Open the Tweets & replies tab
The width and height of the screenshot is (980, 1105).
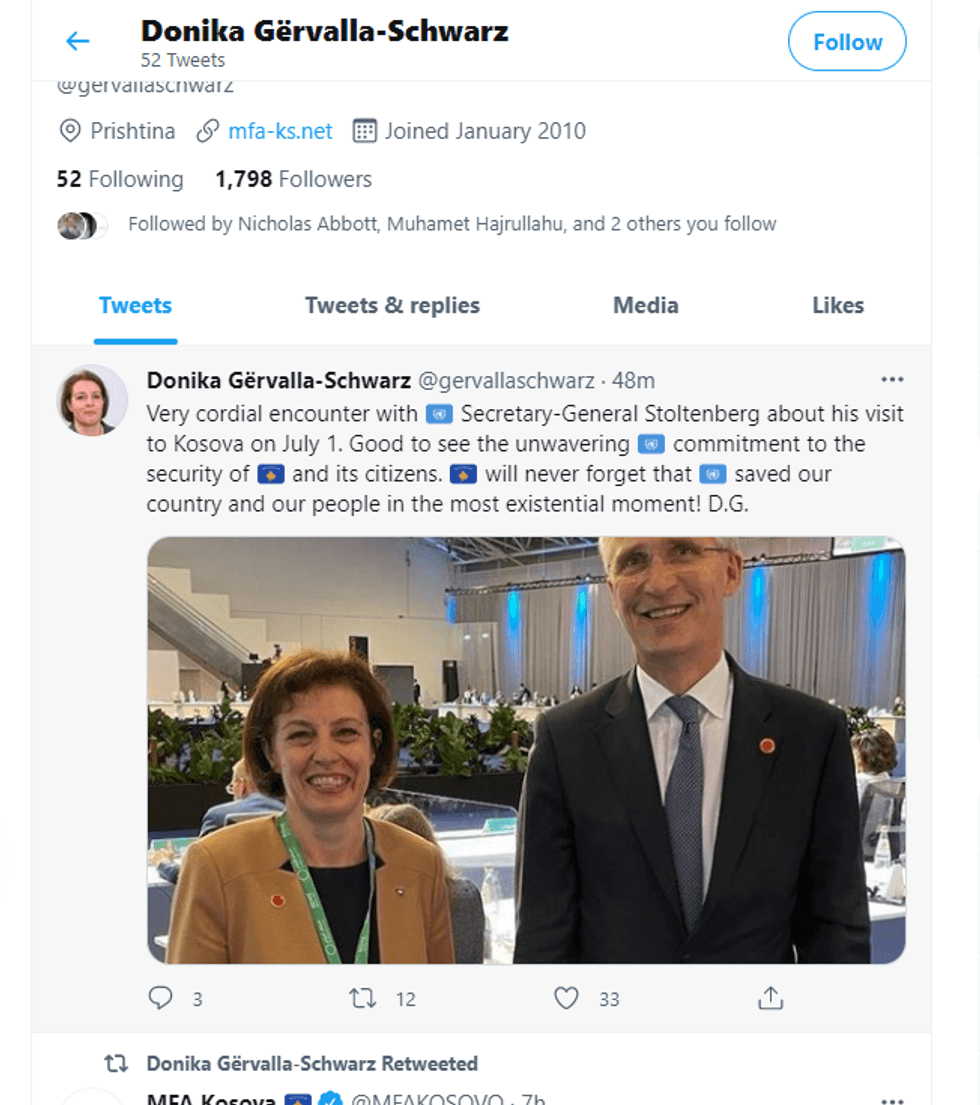(x=392, y=306)
